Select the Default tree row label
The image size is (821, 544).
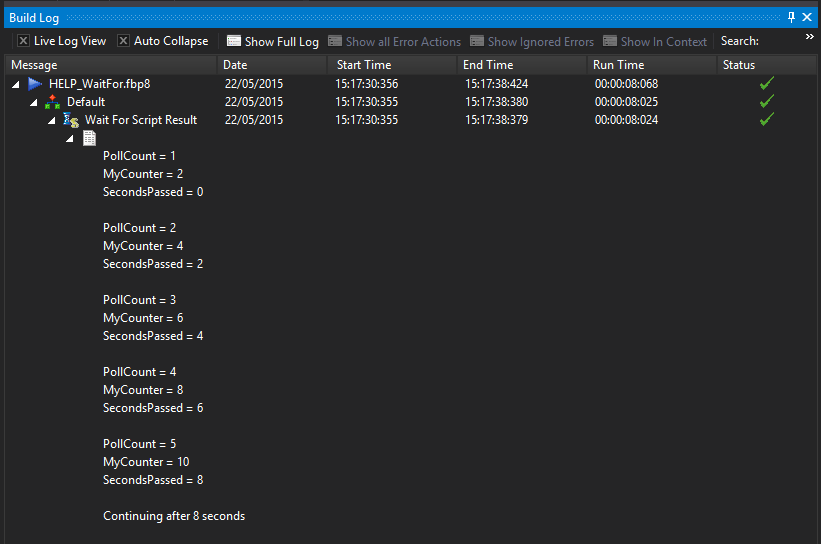point(86,102)
